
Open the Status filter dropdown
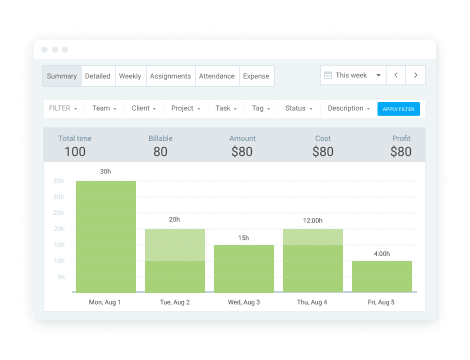[x=299, y=108]
